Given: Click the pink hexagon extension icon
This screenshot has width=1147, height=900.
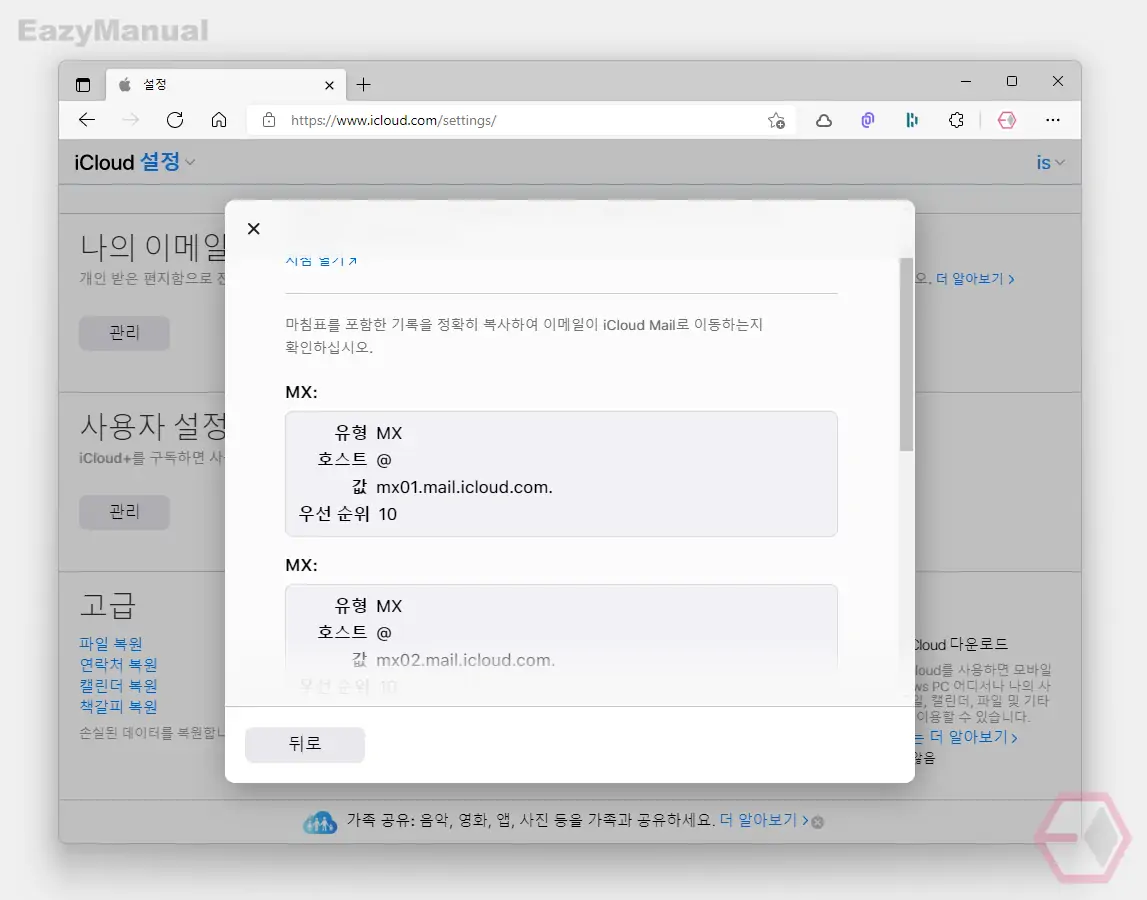Looking at the screenshot, I should (x=1007, y=120).
